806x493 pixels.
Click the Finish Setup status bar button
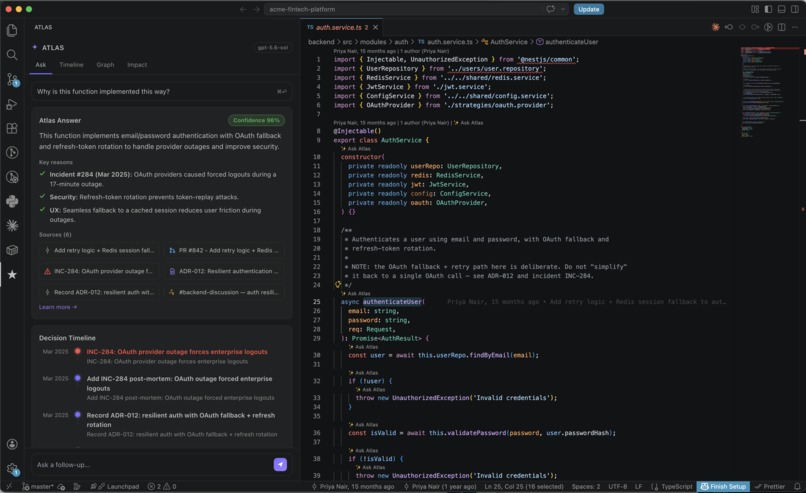tap(723, 486)
